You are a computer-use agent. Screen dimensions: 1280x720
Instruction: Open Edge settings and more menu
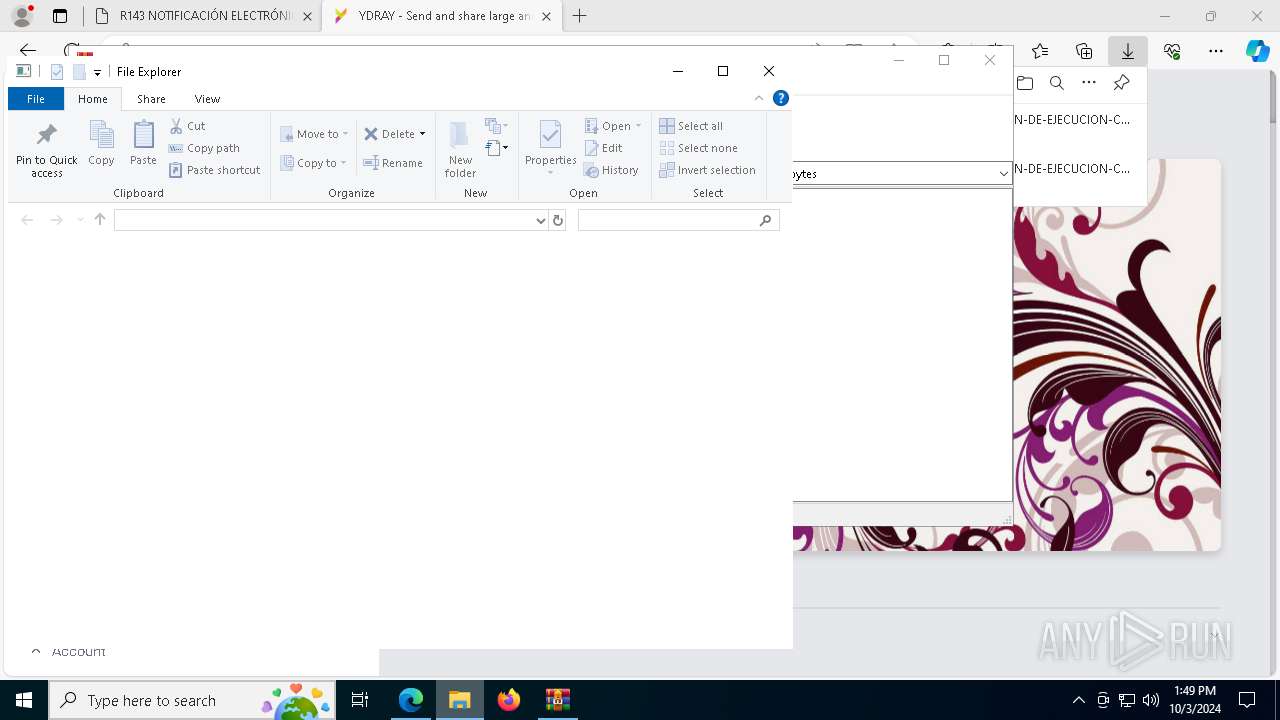click(1215, 51)
